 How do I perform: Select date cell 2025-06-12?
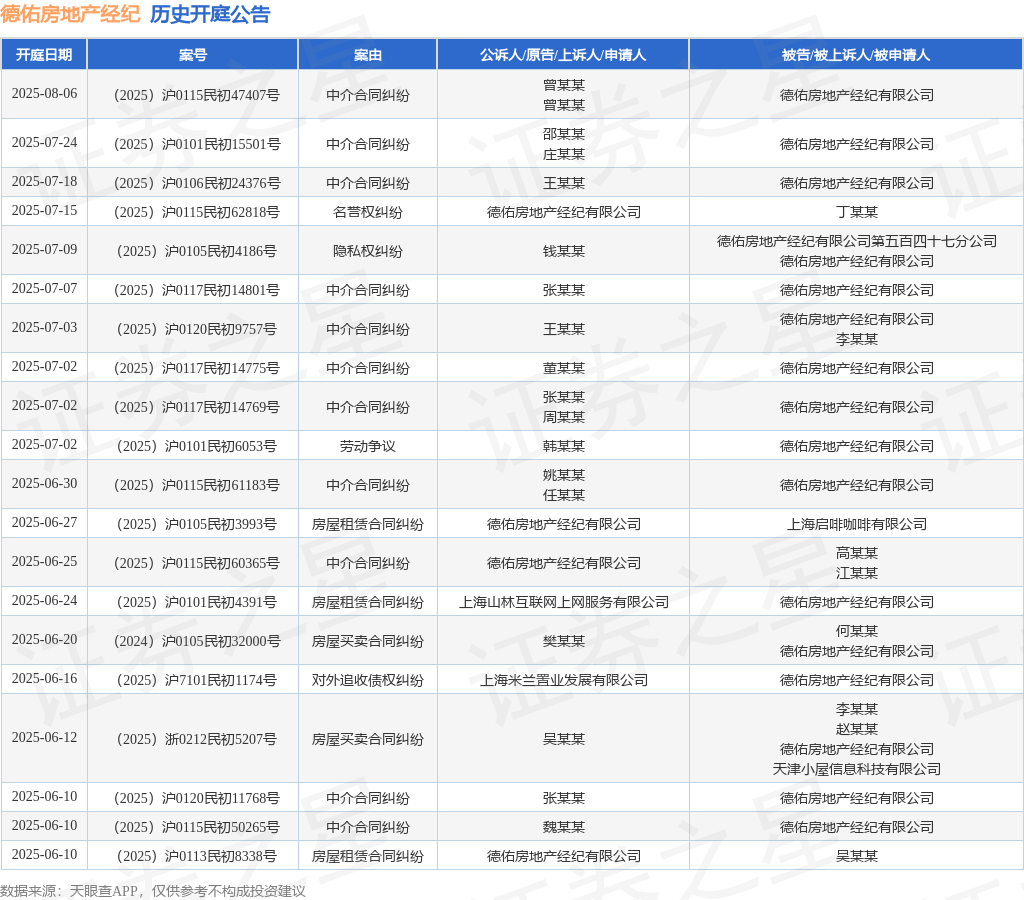tap(44, 737)
